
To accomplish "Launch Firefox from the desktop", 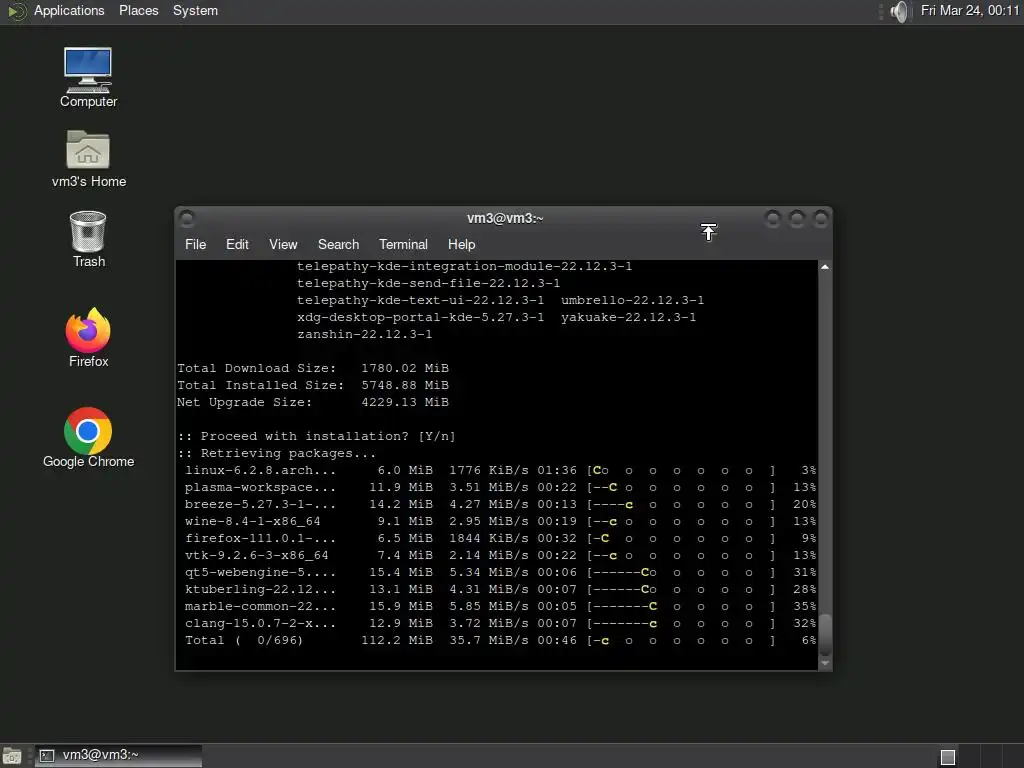I will (x=88, y=338).
